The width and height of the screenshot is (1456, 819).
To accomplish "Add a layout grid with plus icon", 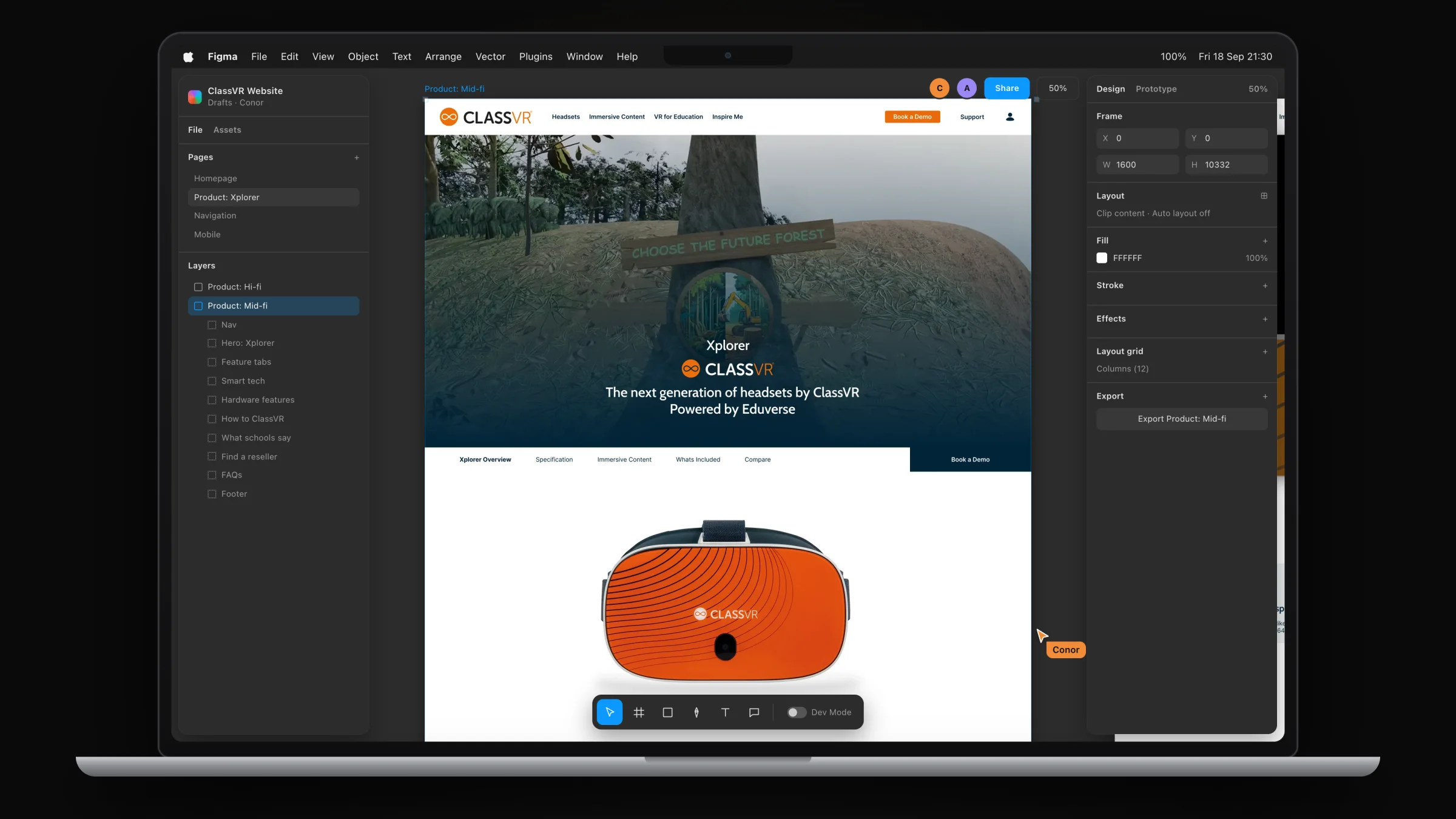I will pos(1265,352).
